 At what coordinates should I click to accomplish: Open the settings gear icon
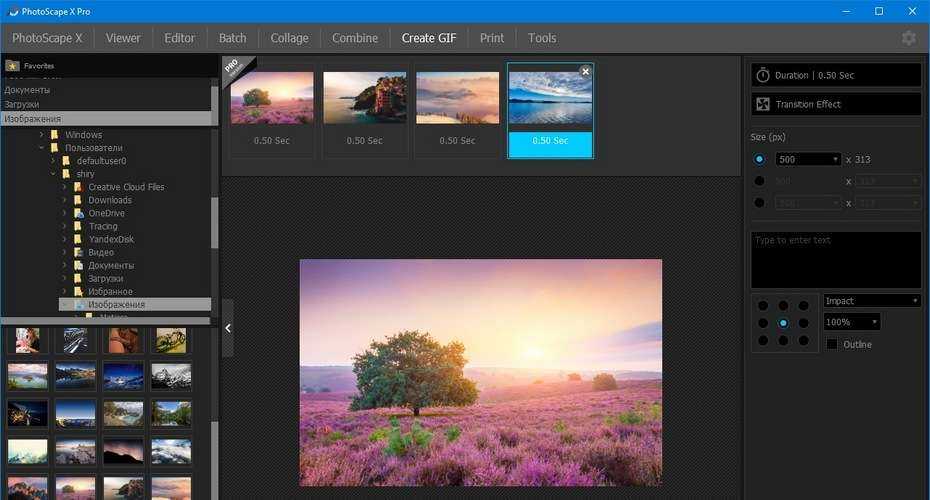point(908,38)
